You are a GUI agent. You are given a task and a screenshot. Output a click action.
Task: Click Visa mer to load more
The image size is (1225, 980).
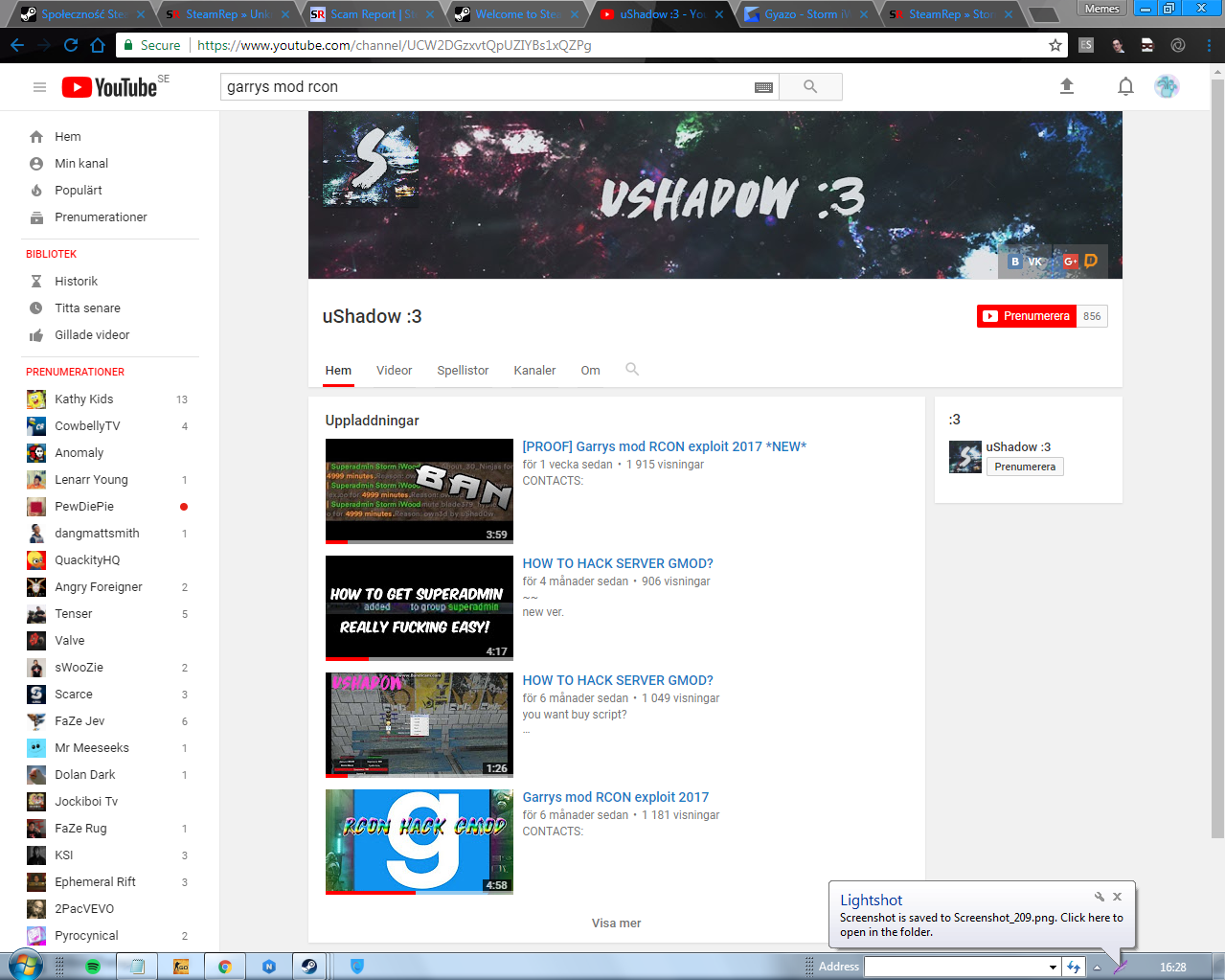point(616,923)
